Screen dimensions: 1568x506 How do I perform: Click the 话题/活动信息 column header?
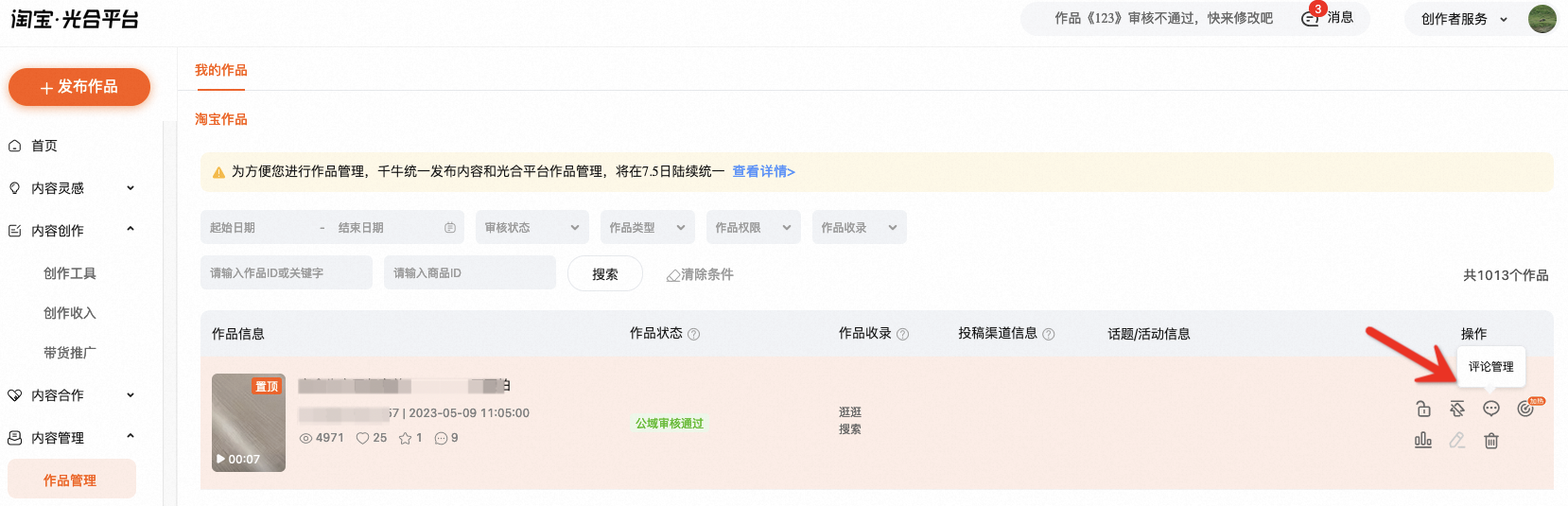1149,334
